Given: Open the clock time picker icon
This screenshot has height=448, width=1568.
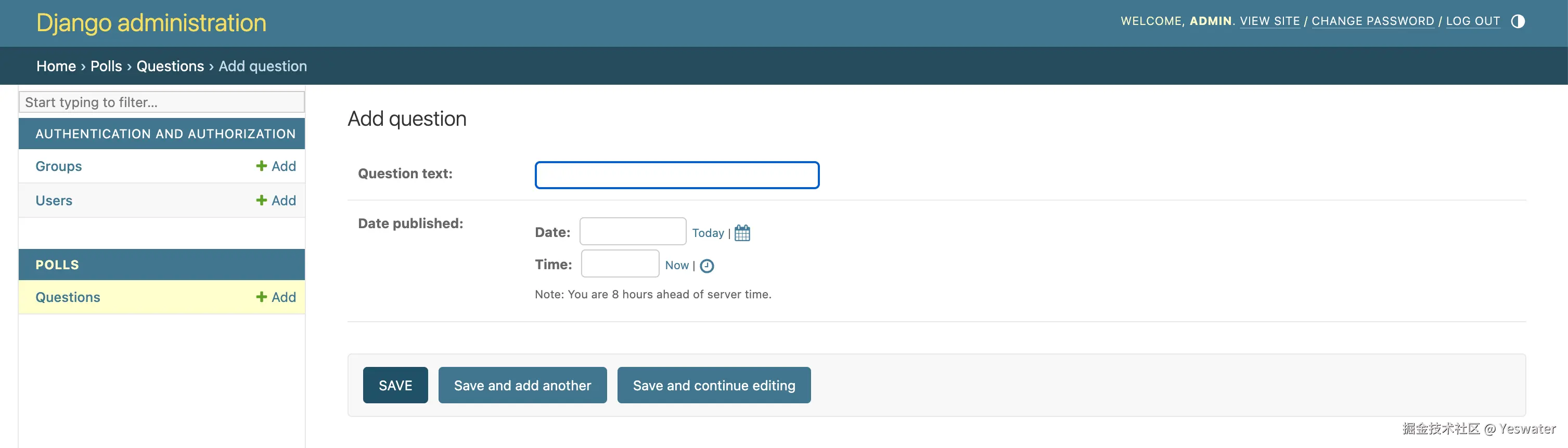Looking at the screenshot, I should coord(706,266).
